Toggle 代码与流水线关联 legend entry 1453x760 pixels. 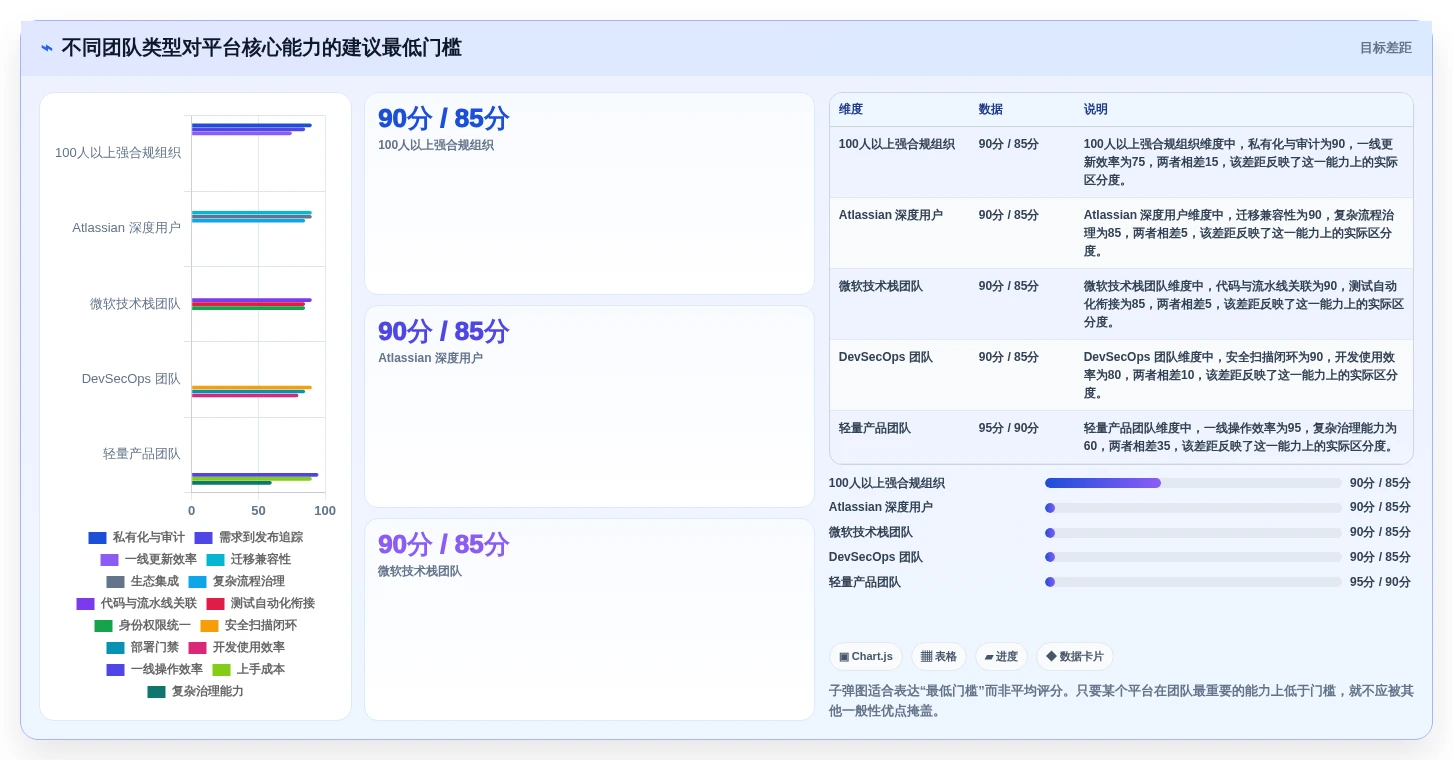[137, 604]
